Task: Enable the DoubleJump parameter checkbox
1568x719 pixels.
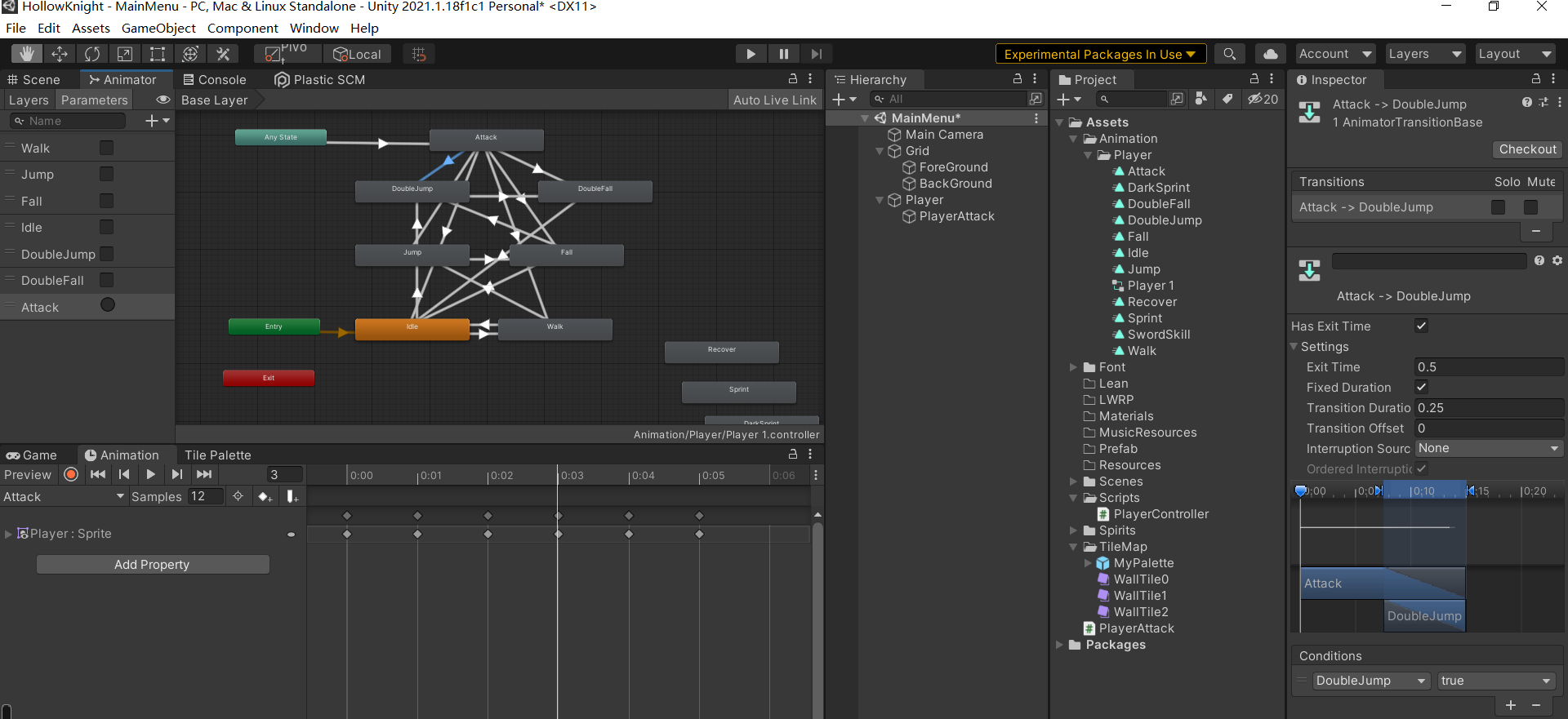Action: [x=106, y=254]
